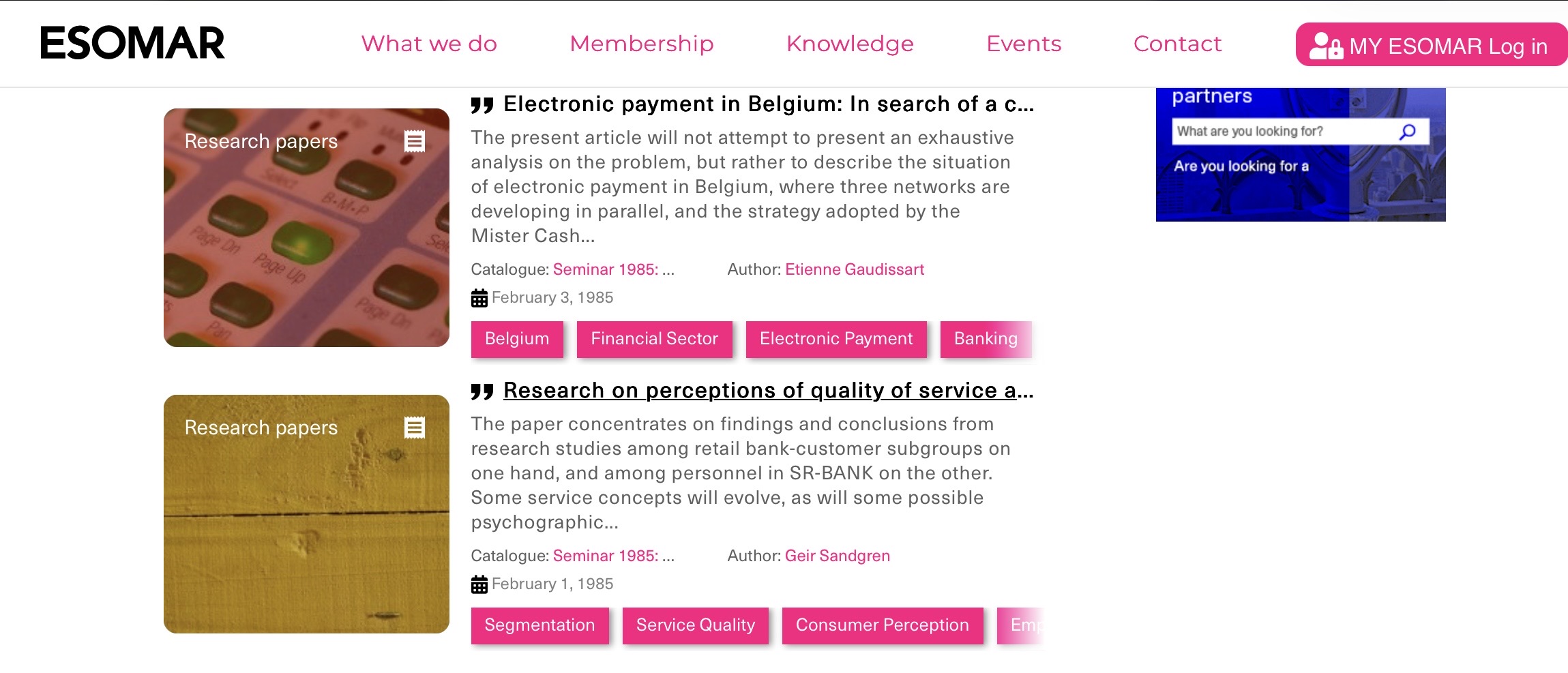This screenshot has height=673, width=1568.
Task: Click document icon on Belgium paper thumbnail
Action: click(x=415, y=141)
